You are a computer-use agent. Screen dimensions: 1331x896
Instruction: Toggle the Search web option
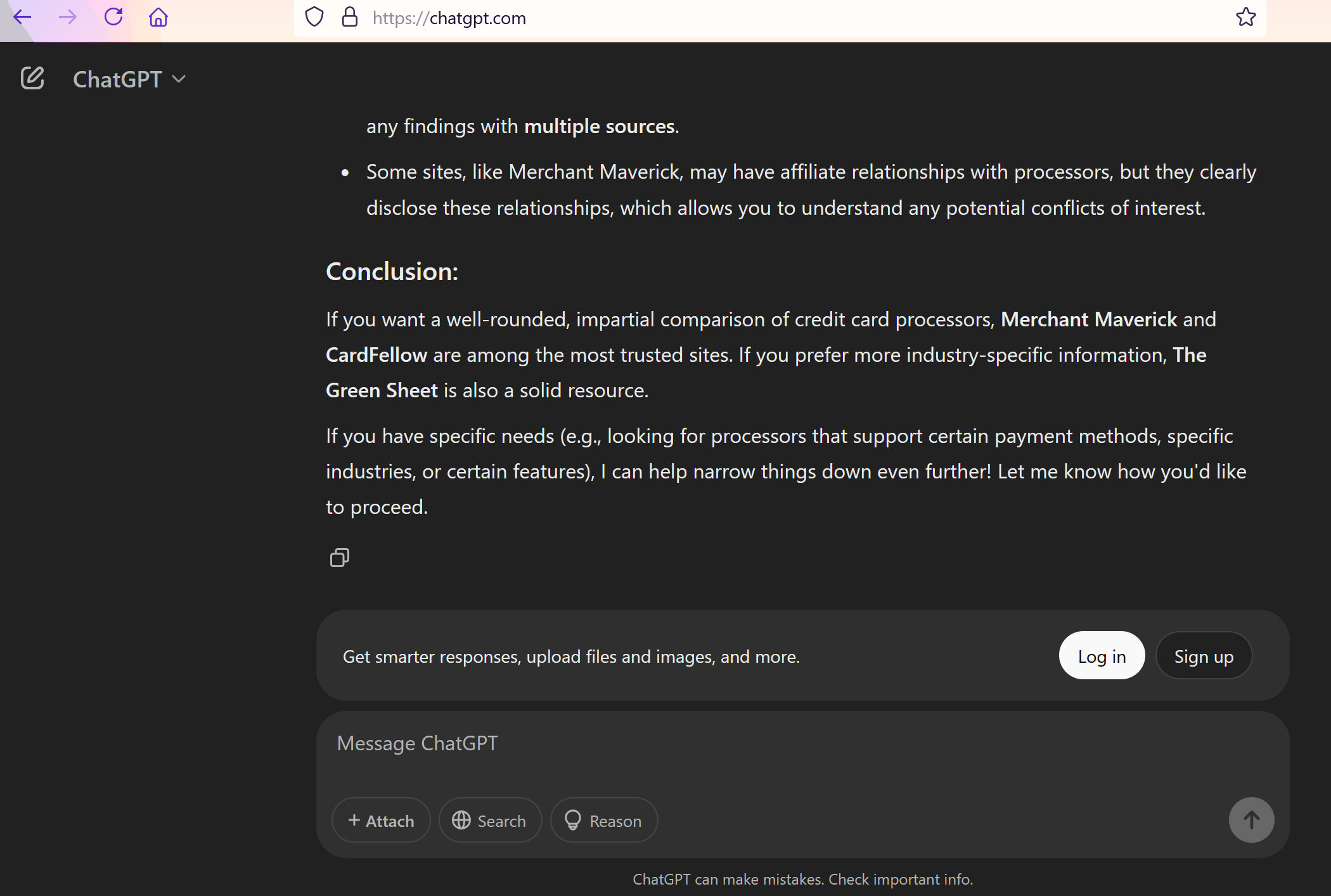tap(490, 821)
